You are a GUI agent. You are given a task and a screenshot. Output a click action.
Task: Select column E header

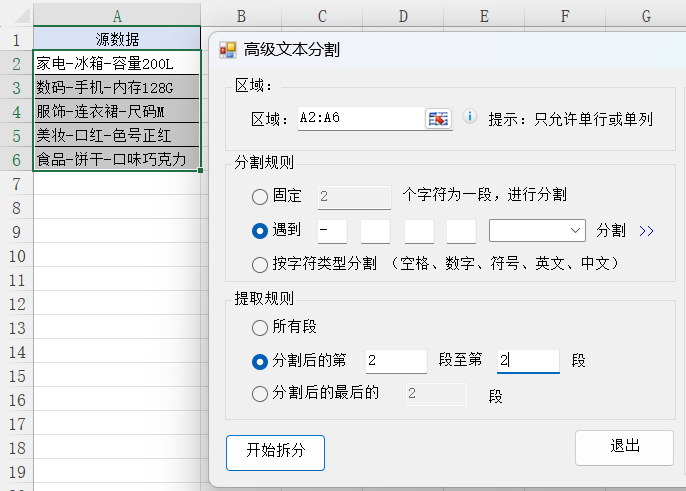point(484,16)
